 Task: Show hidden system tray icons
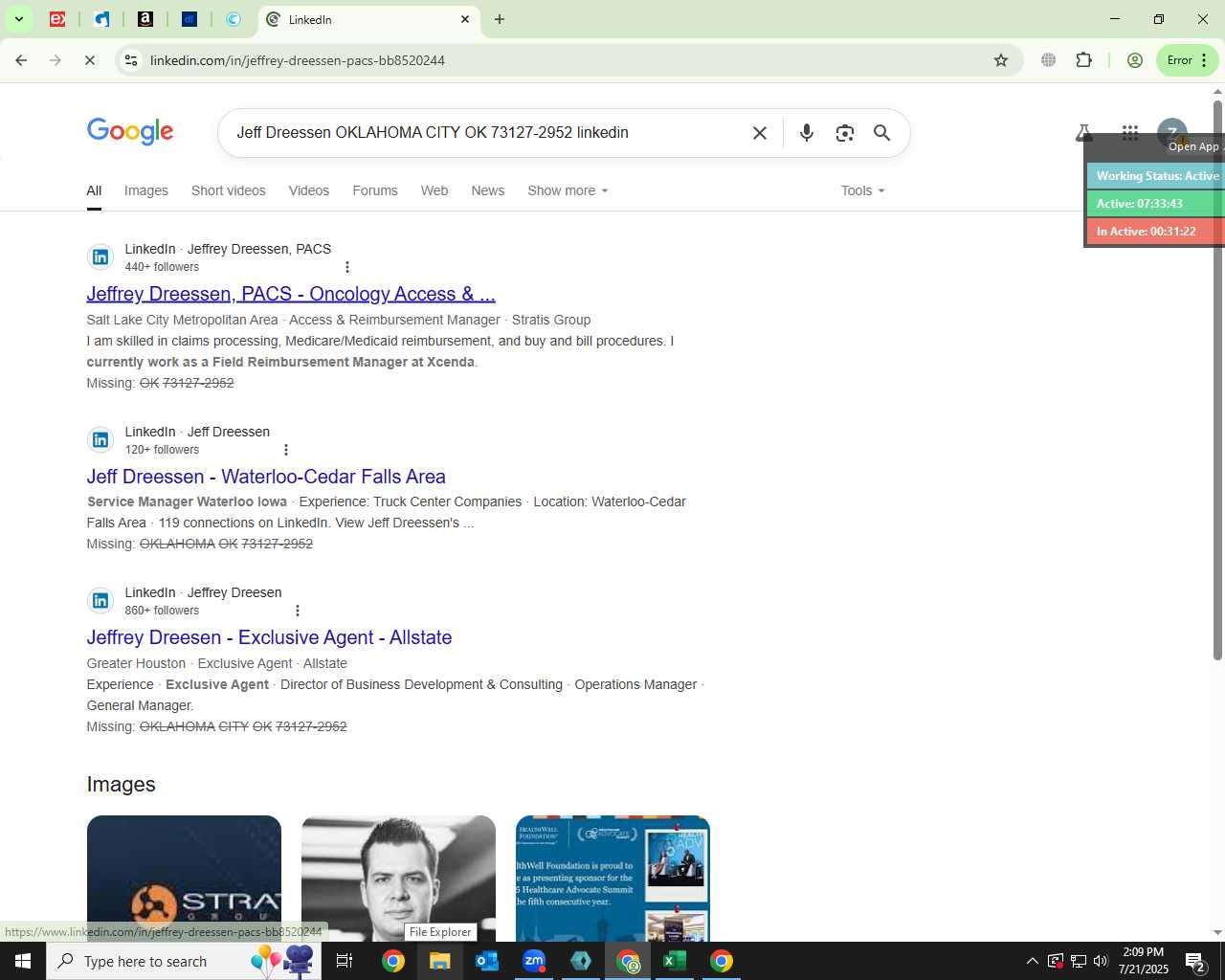point(1032,961)
